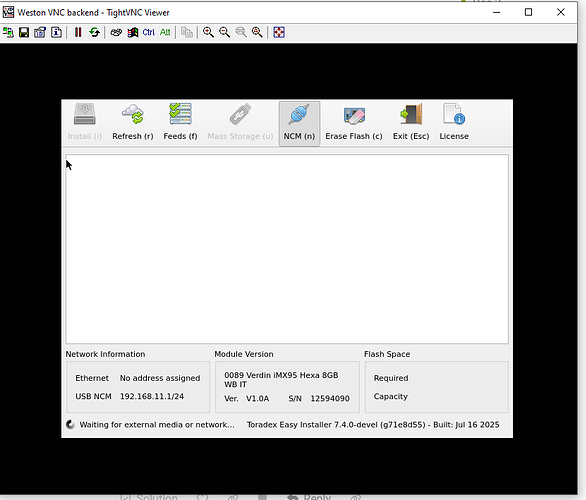Click inside the empty image list area
Screen dimensions: 586x500
(x=287, y=249)
